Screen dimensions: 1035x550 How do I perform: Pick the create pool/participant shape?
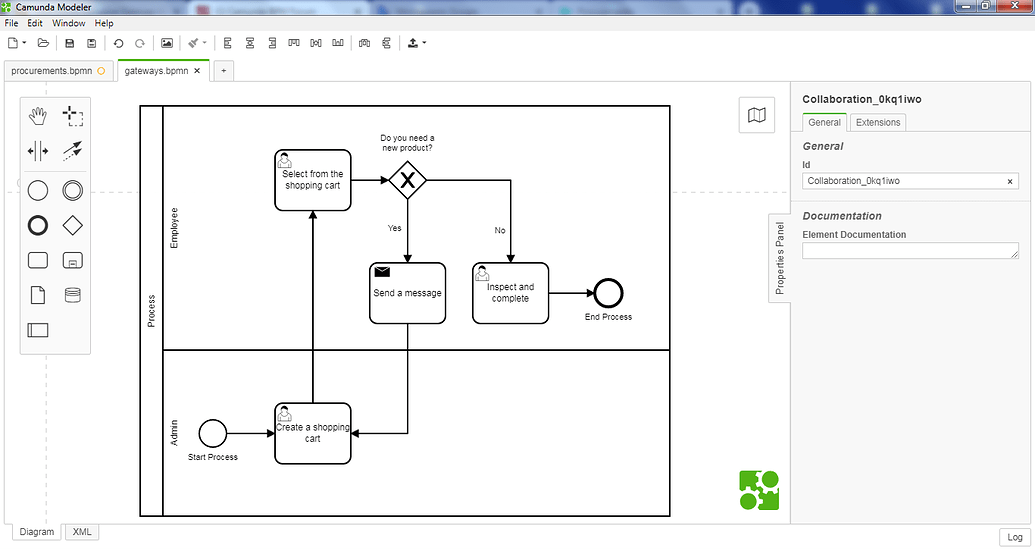38,330
